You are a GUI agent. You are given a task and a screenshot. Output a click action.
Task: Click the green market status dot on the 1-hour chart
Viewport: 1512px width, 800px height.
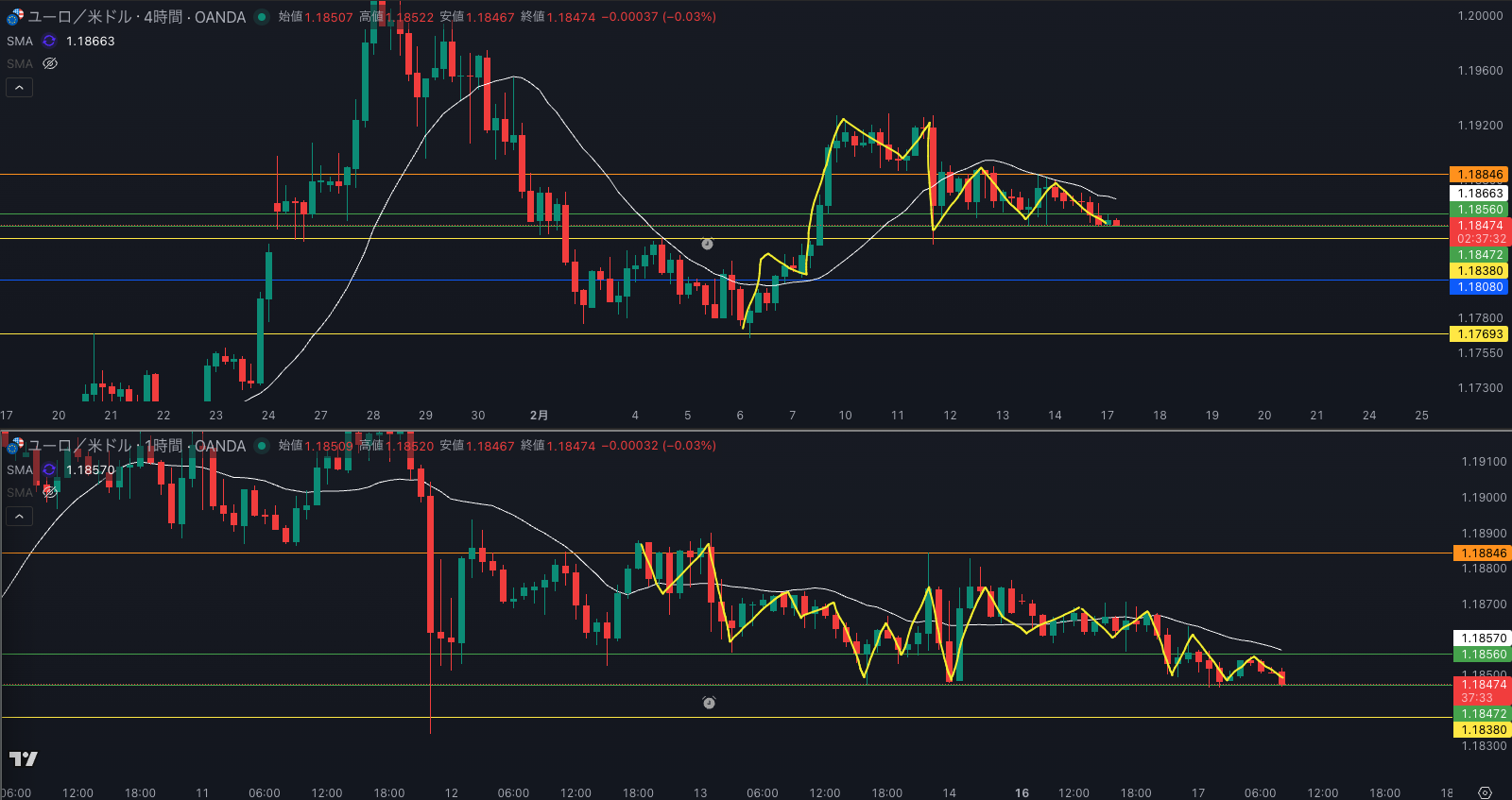(x=262, y=446)
